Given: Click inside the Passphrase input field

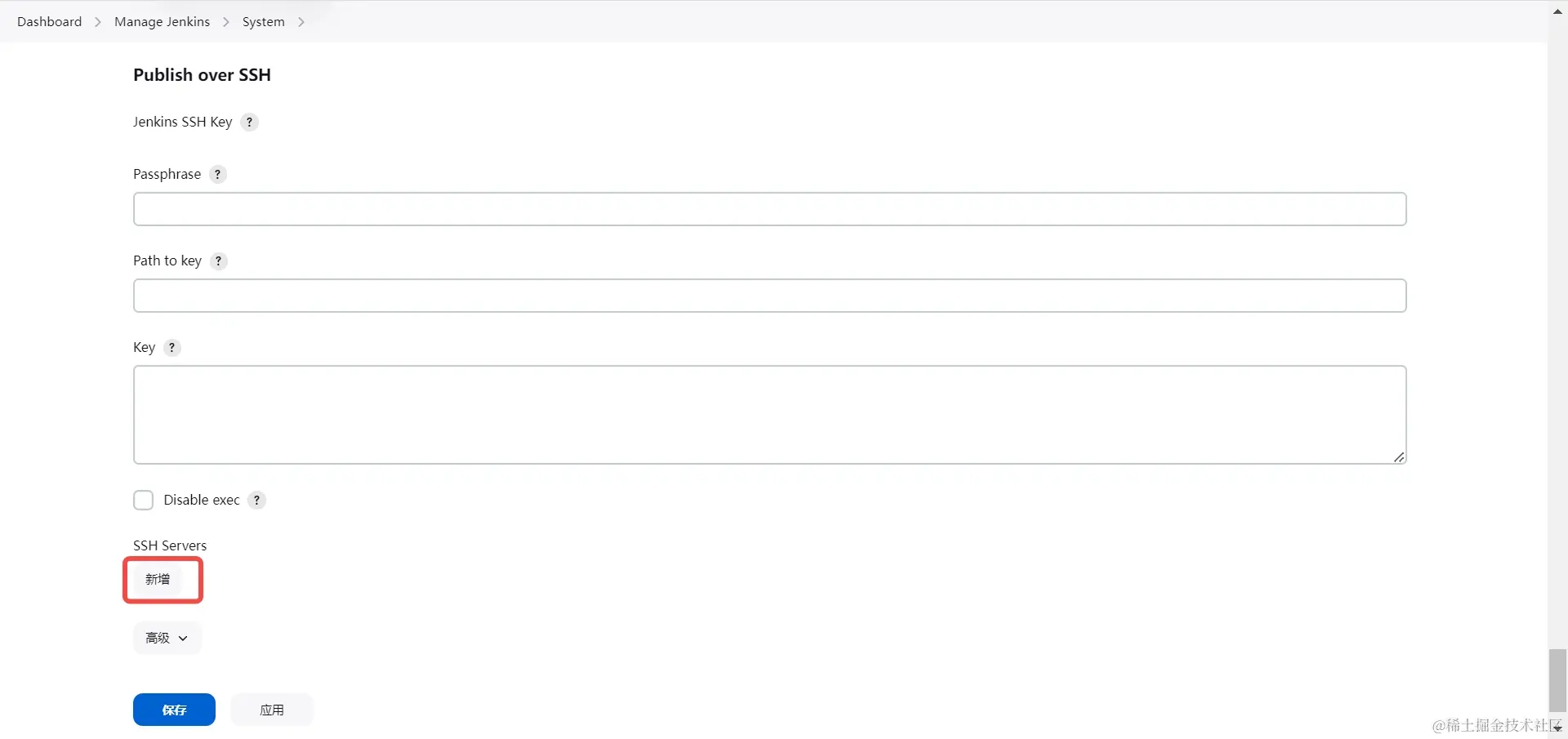Looking at the screenshot, I should [770, 209].
